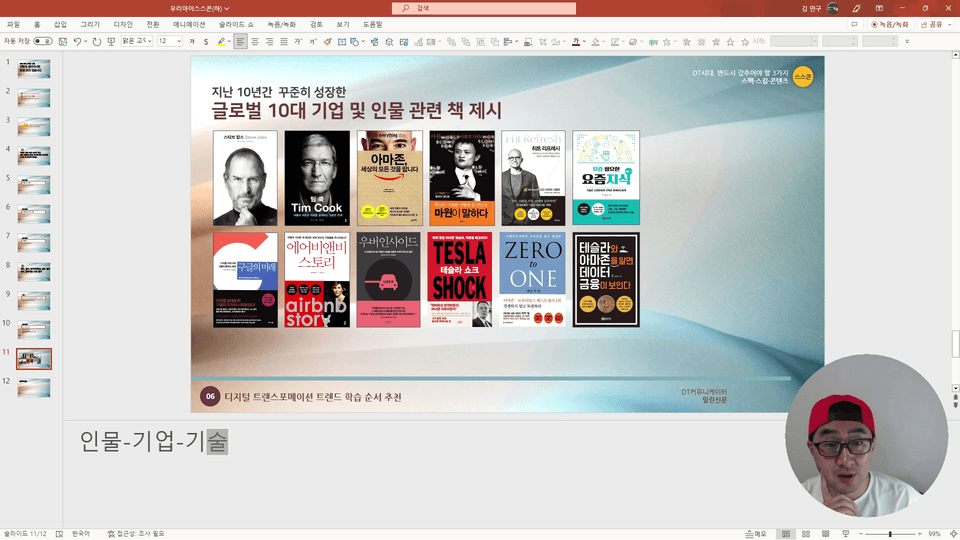Toggle the AutoSave switch
The width and height of the screenshot is (960, 540).
(43, 42)
